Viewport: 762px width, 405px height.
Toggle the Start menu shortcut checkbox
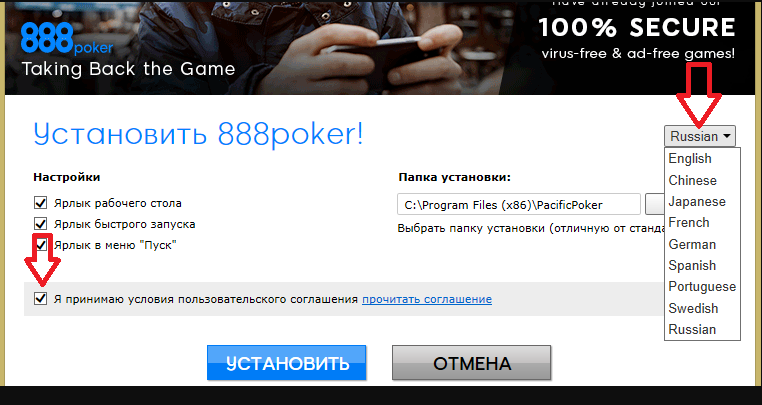click(40, 244)
